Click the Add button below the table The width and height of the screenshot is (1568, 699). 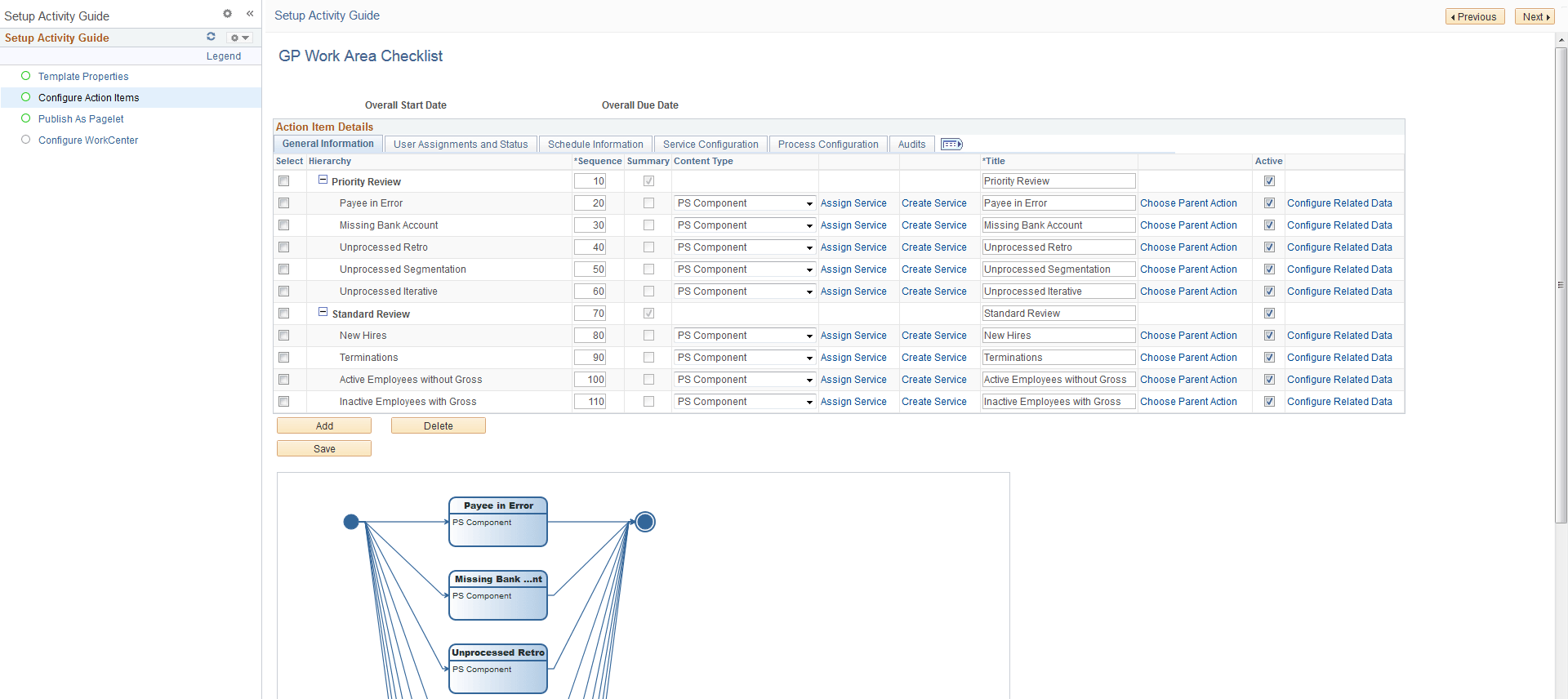[x=324, y=425]
